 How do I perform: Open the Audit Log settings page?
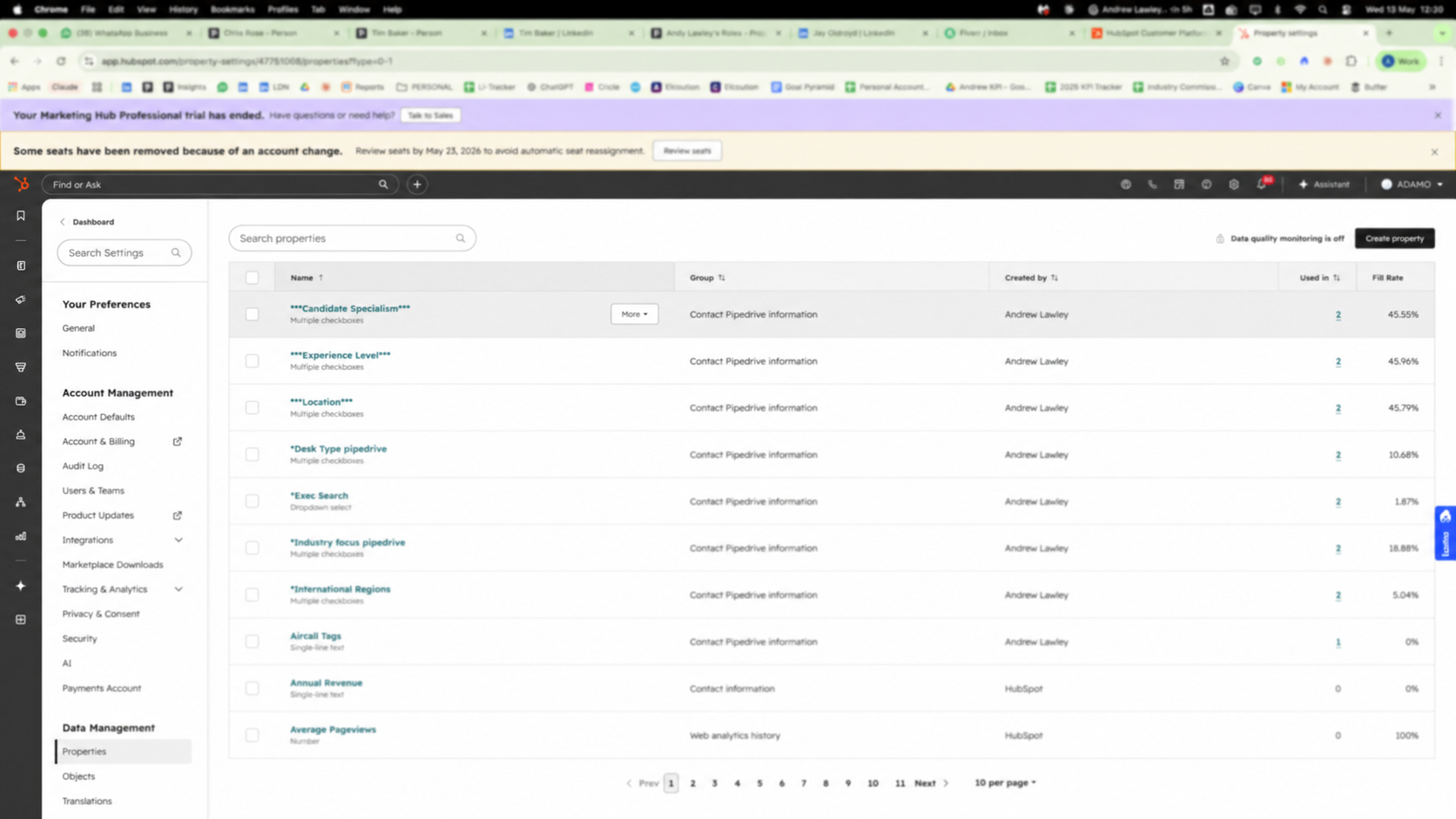tap(83, 467)
